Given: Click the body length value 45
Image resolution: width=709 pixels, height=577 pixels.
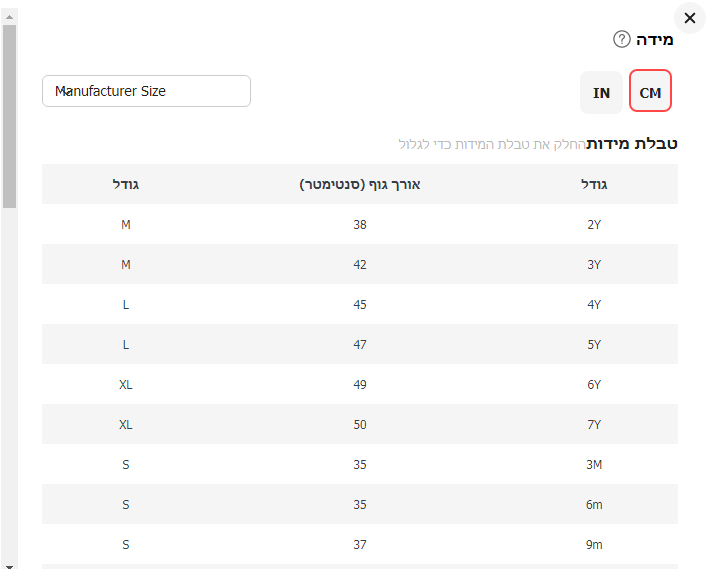Looking at the screenshot, I should (360, 305).
